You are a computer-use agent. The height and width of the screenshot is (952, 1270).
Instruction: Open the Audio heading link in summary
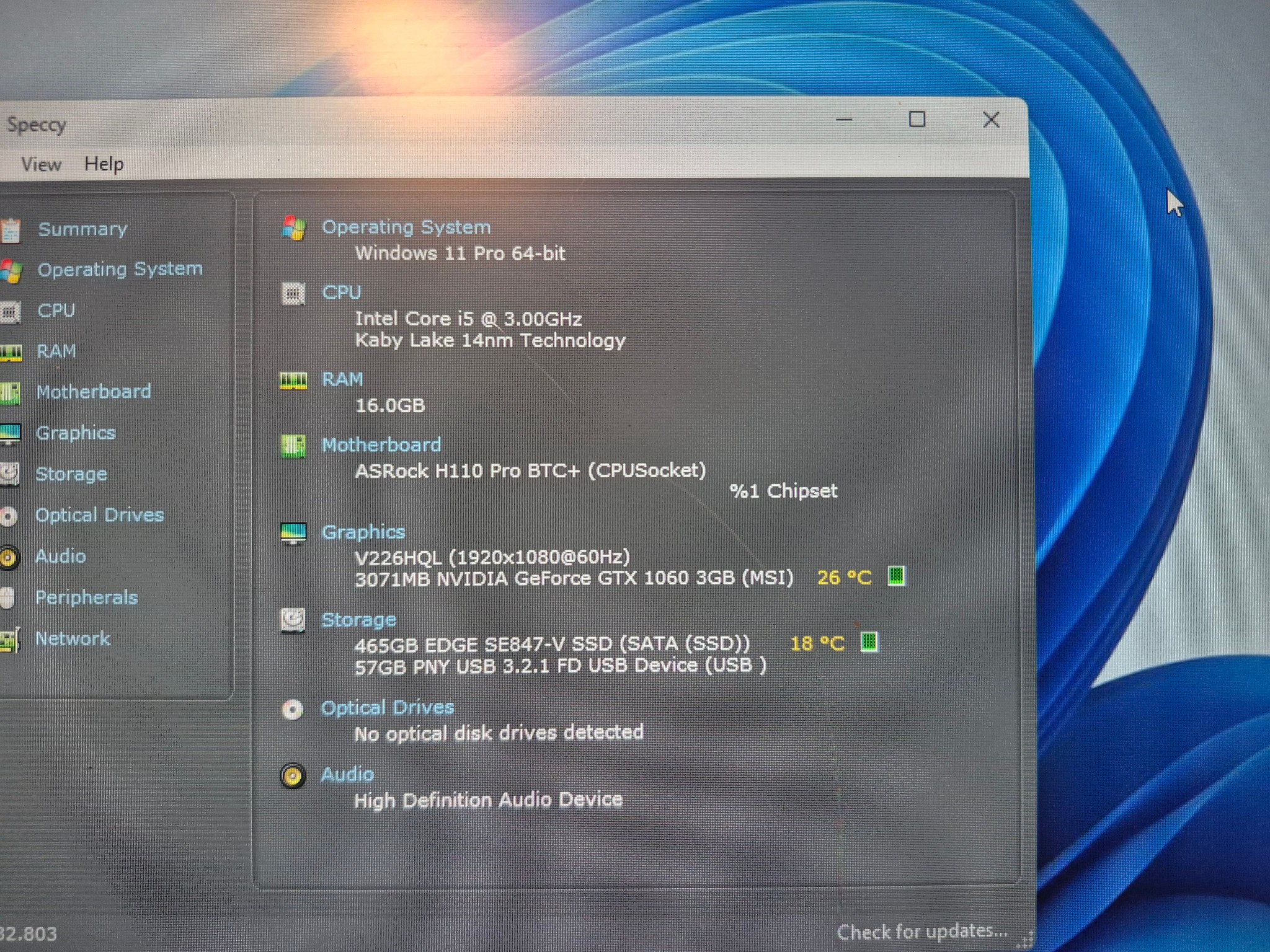[347, 774]
